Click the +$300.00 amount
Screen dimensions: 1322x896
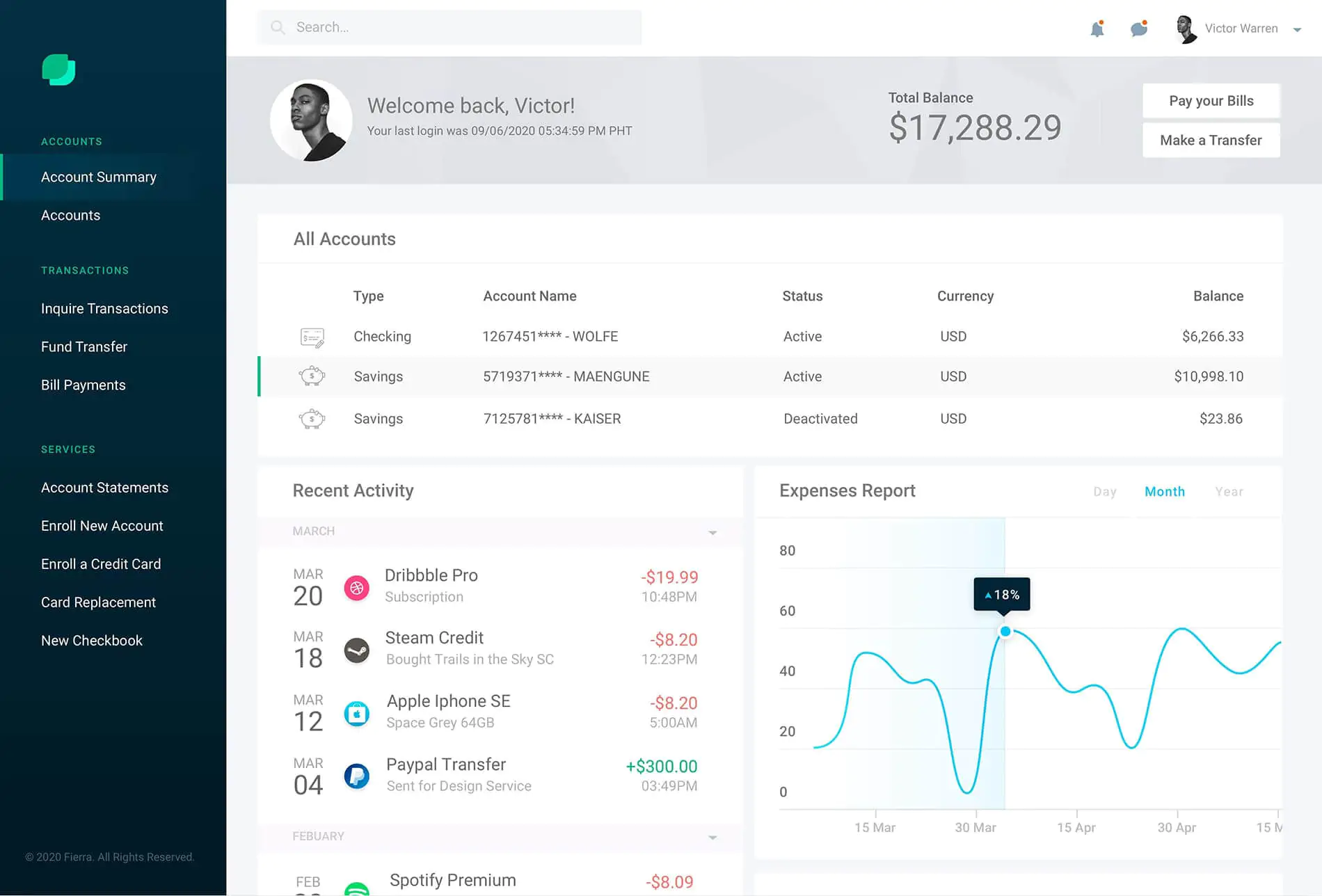pos(662,766)
